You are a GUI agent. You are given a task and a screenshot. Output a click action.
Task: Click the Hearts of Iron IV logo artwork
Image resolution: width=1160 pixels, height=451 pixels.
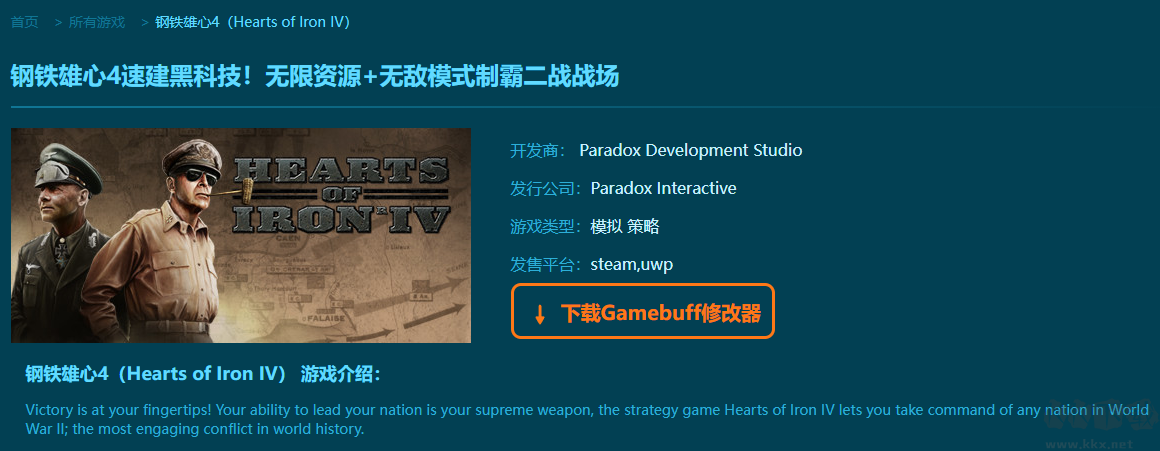(x=342, y=194)
